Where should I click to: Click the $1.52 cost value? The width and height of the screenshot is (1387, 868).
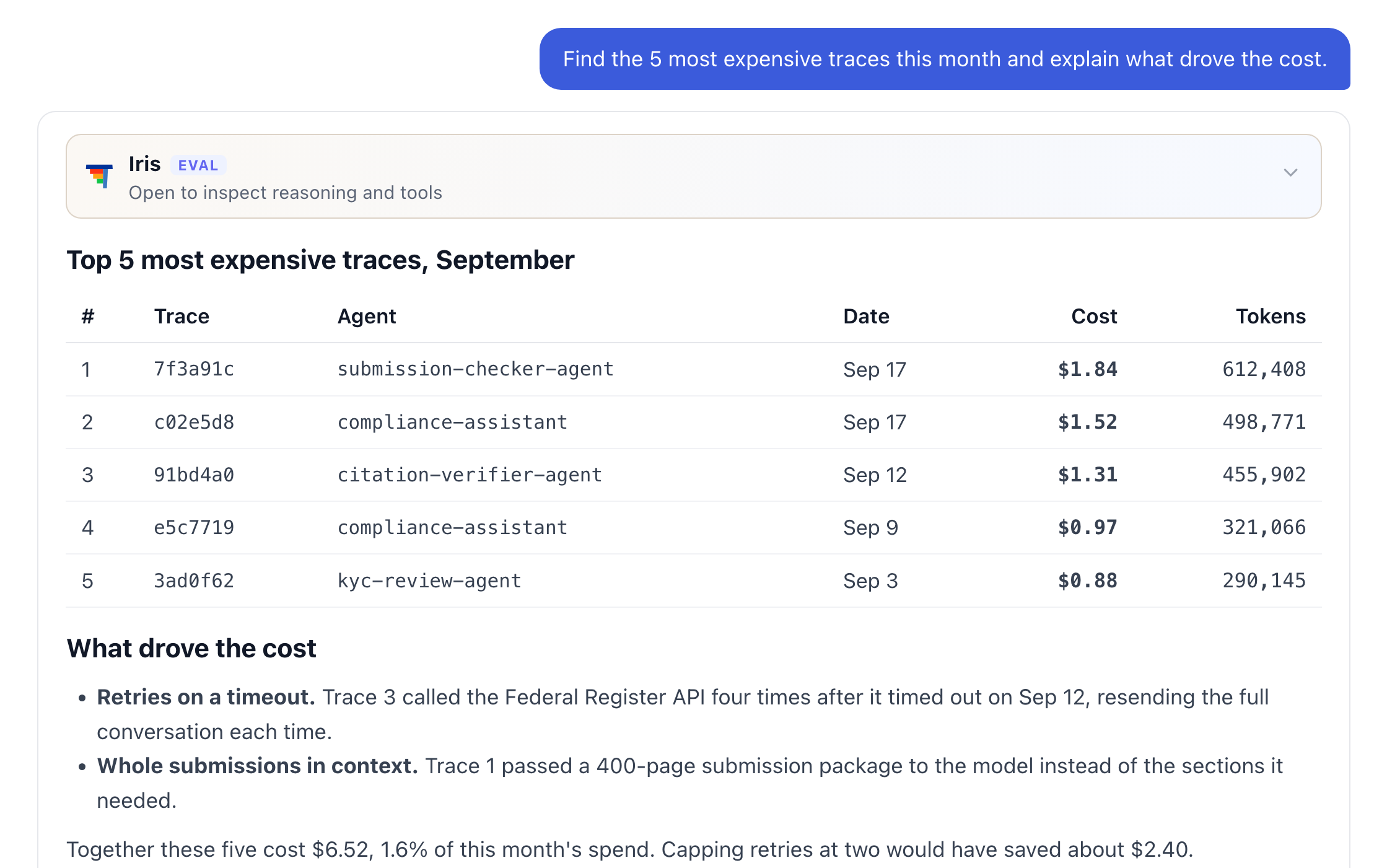tap(1087, 422)
